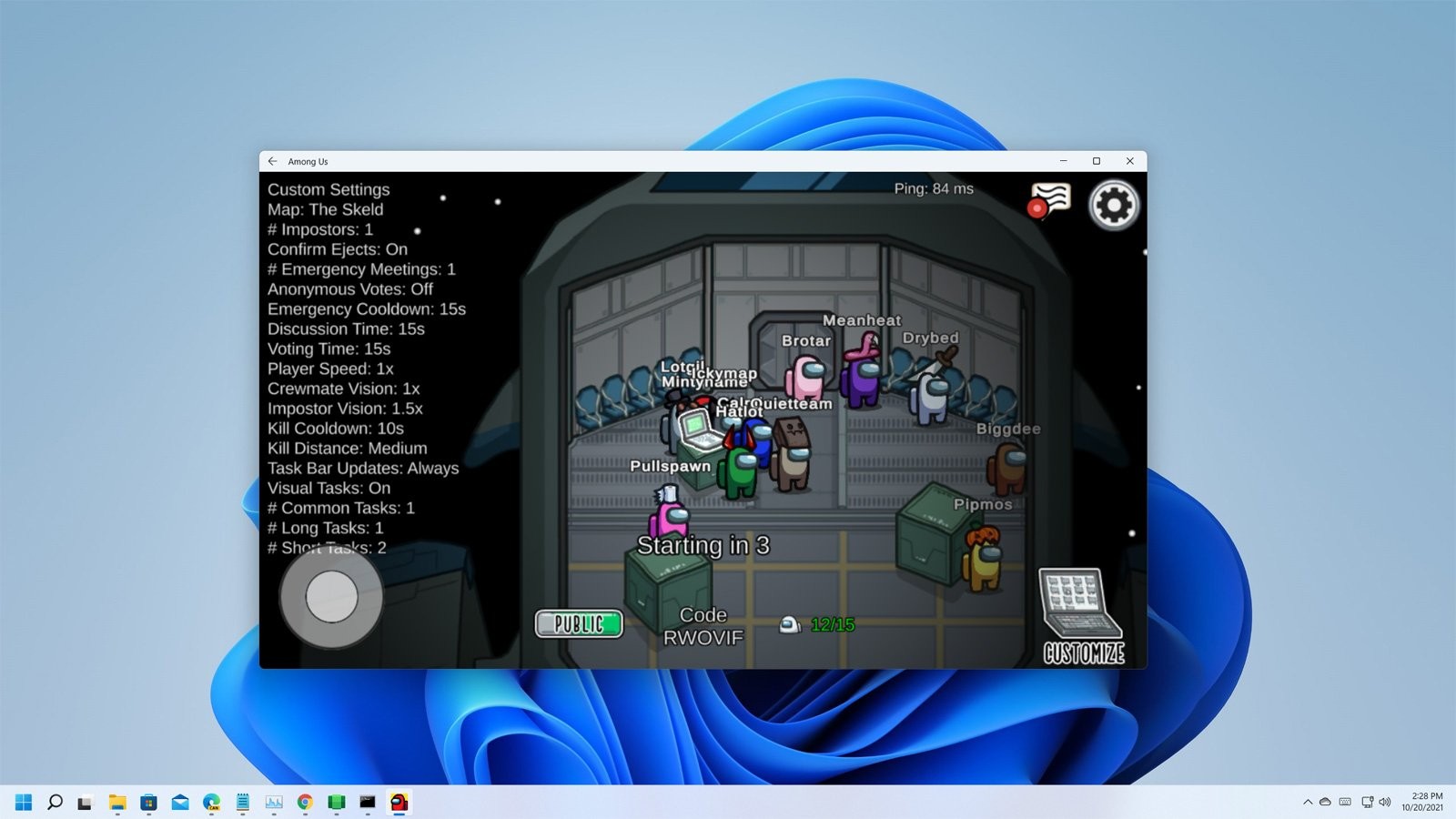
Task: Click Confirm Ejects: On line
Action: pos(338,249)
